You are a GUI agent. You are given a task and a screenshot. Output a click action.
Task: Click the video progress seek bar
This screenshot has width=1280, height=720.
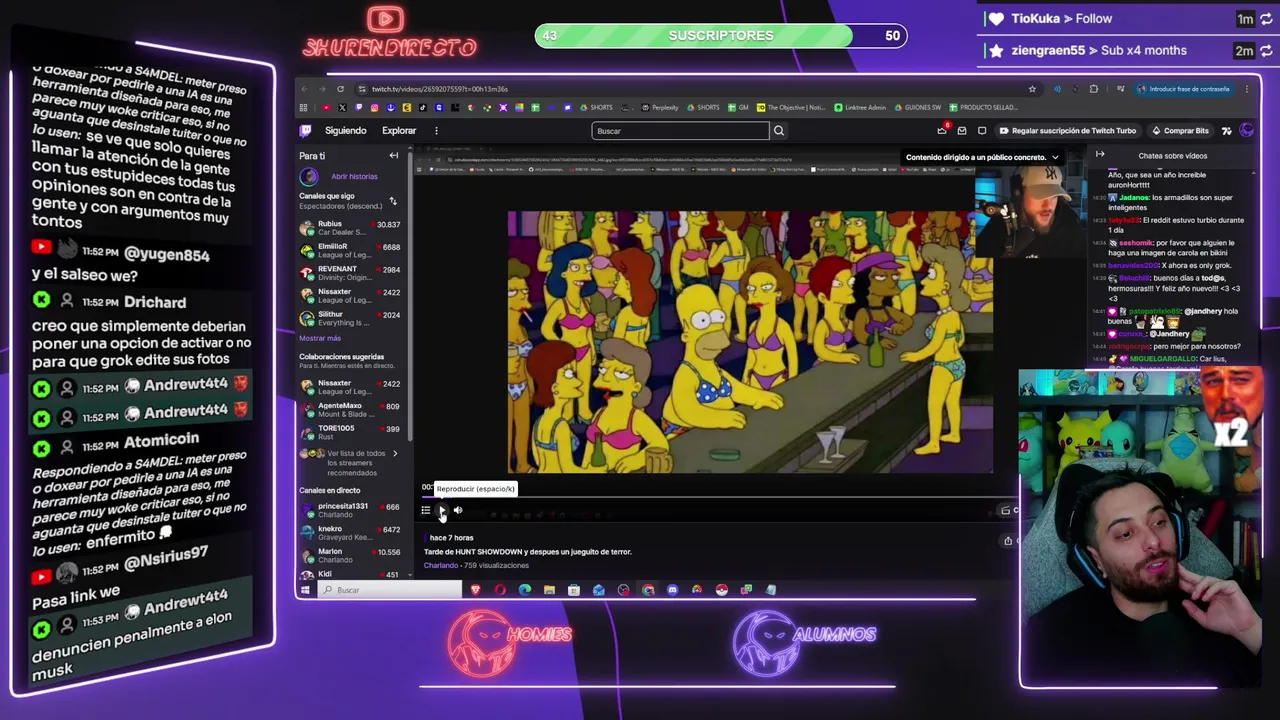coord(718,496)
